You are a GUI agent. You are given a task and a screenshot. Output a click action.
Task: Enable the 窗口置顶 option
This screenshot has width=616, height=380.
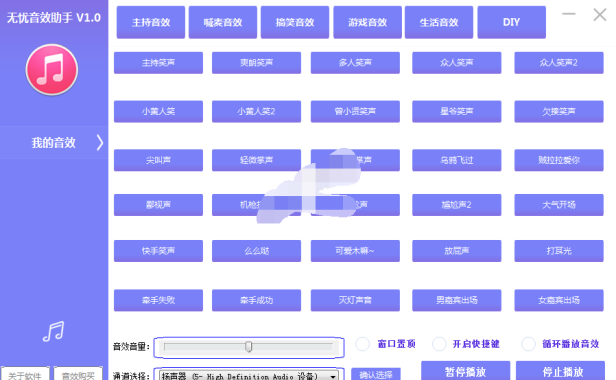[362, 344]
